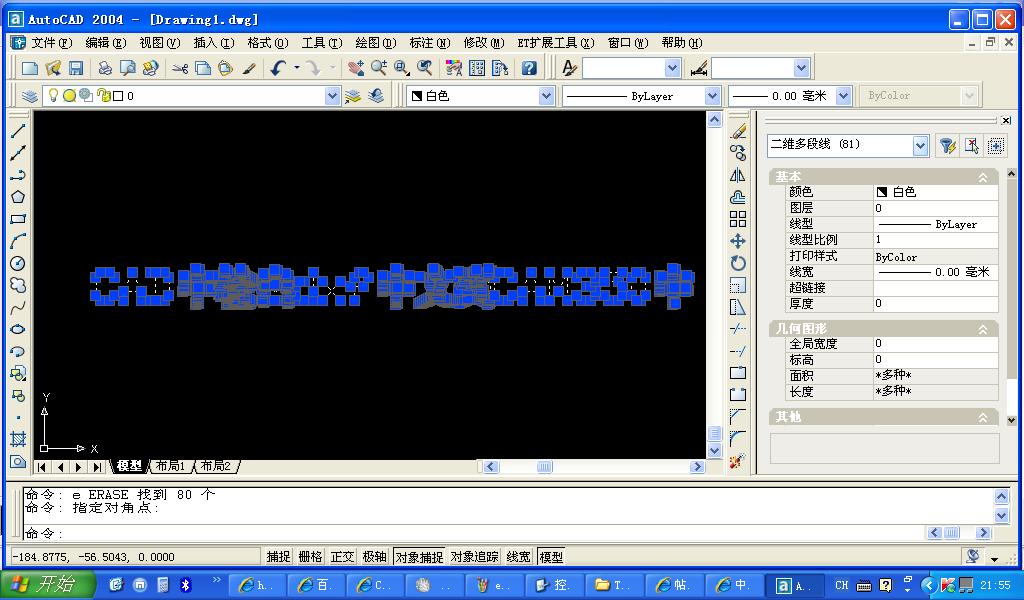Open the Layer Properties Manager icon
This screenshot has width=1024, height=600.
pos(29,96)
